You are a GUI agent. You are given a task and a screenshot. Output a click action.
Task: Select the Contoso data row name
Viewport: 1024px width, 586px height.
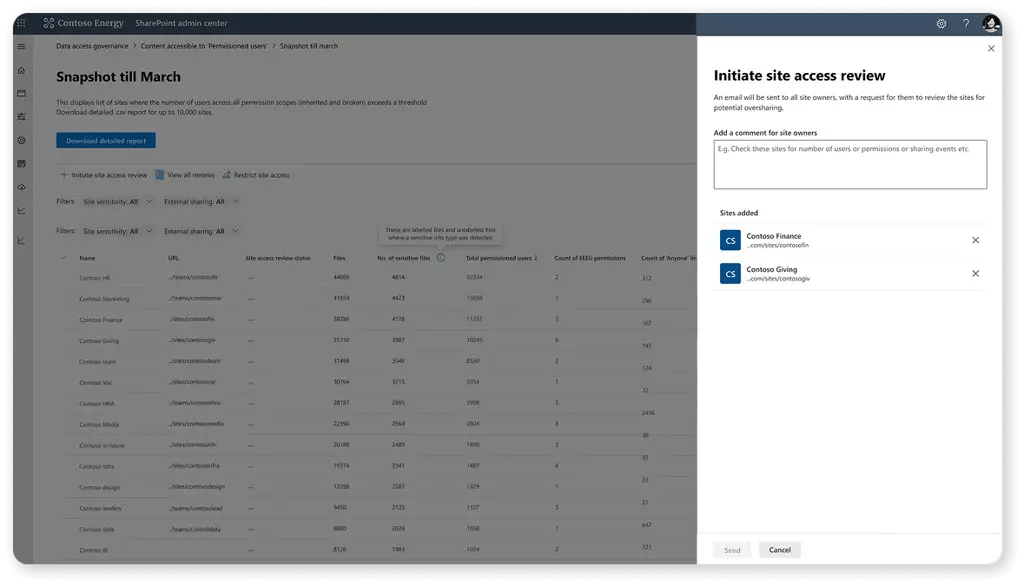click(x=96, y=529)
